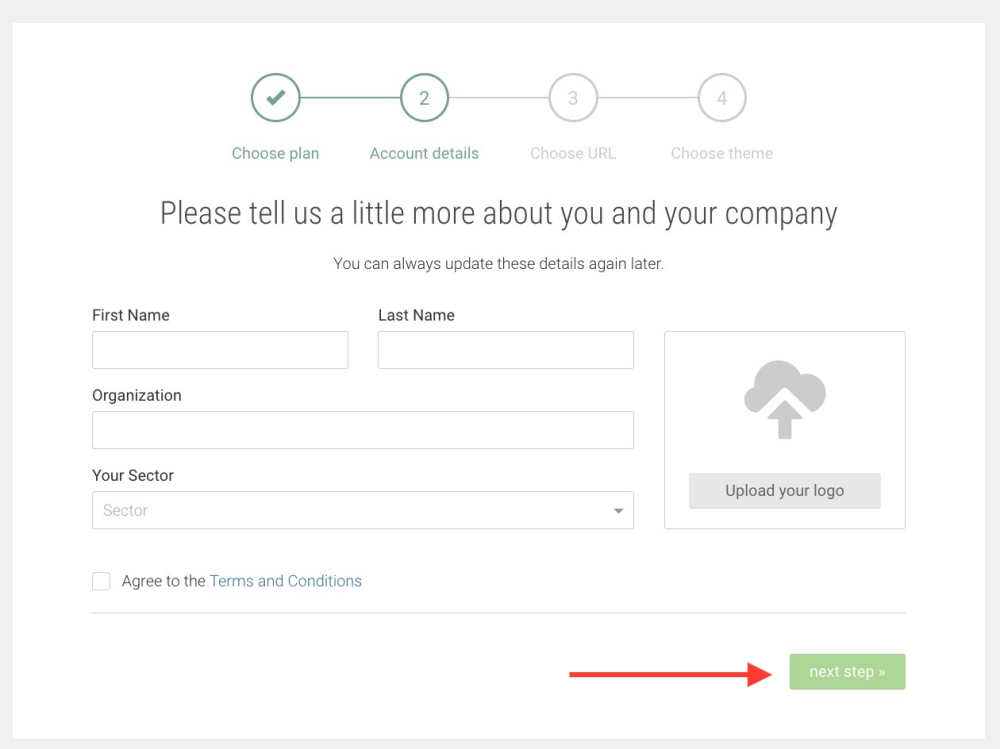Open the Terms and Conditions link
The height and width of the screenshot is (749, 1000).
[286, 581]
